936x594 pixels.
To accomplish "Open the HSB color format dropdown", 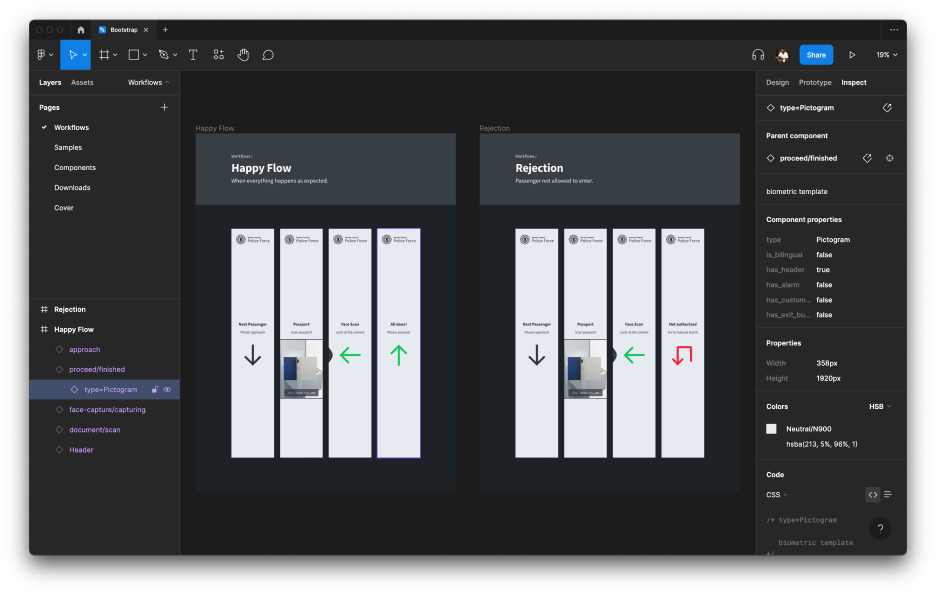I will tap(880, 407).
